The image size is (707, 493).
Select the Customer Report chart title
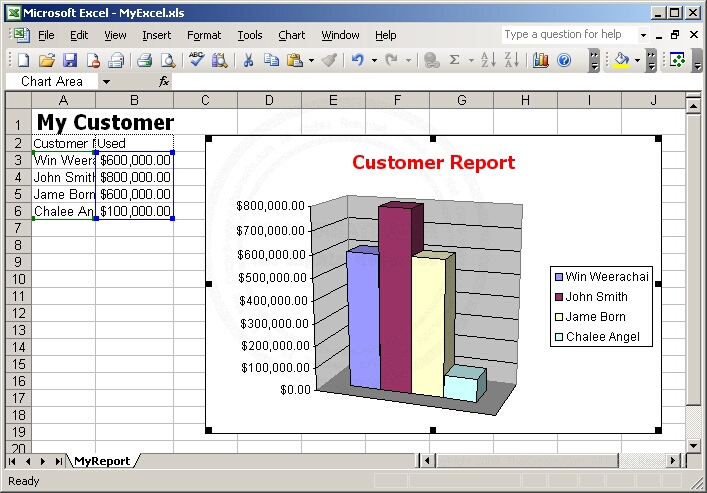pyautogui.click(x=433, y=162)
